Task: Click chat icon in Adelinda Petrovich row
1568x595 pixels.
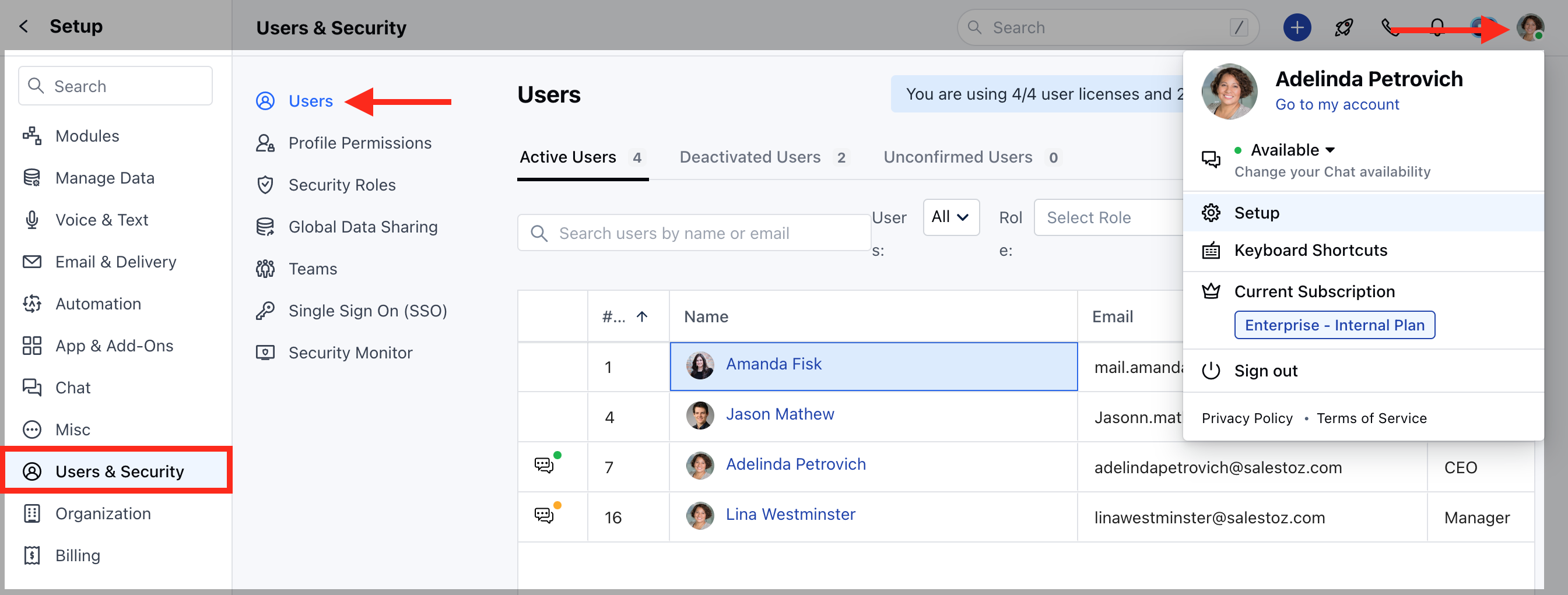Action: pos(544,466)
